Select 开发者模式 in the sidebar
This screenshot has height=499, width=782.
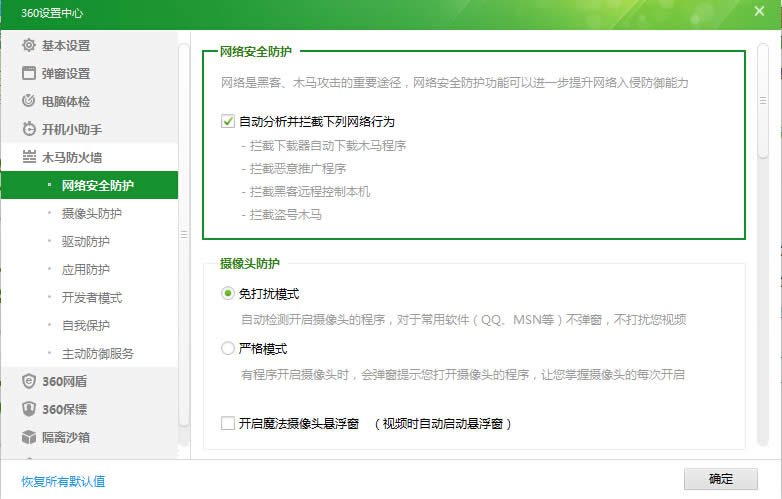(92, 297)
